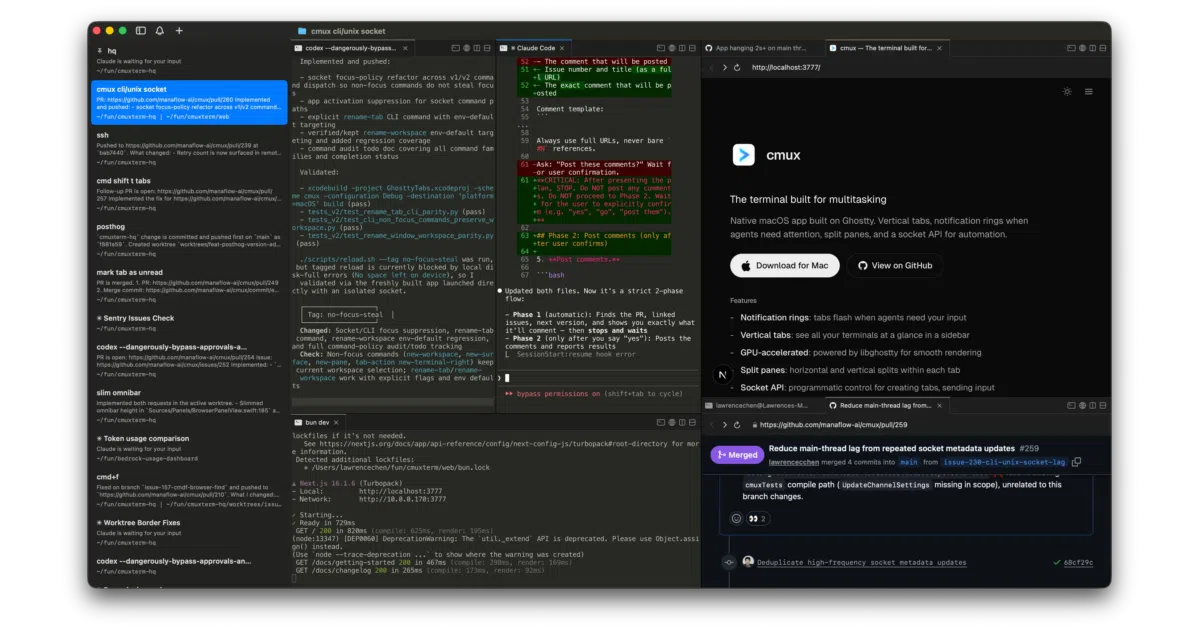This screenshot has height=630, width=1200.
Task: Split bun dev pane side by side
Action: [x=682, y=422]
